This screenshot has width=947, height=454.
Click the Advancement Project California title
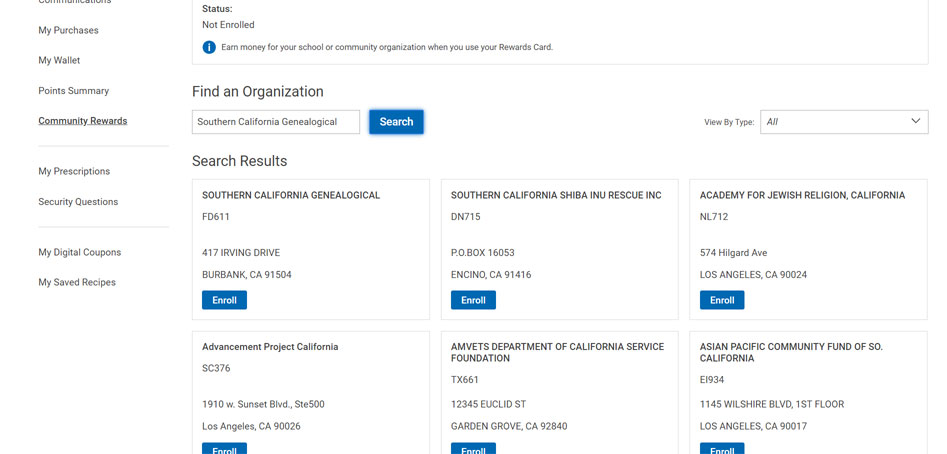pos(270,347)
